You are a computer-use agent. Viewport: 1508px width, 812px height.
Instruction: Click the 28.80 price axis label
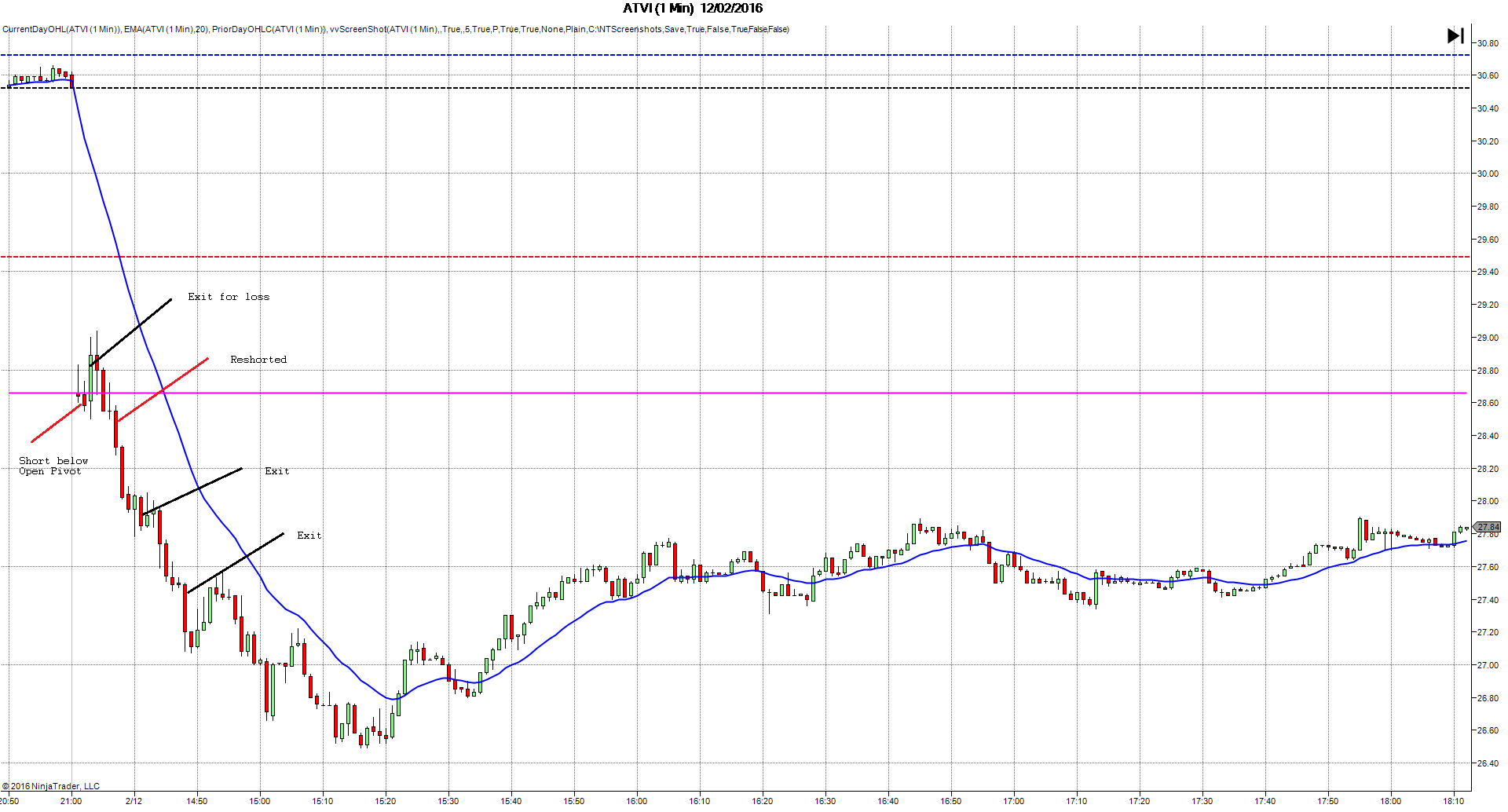tap(1488, 370)
